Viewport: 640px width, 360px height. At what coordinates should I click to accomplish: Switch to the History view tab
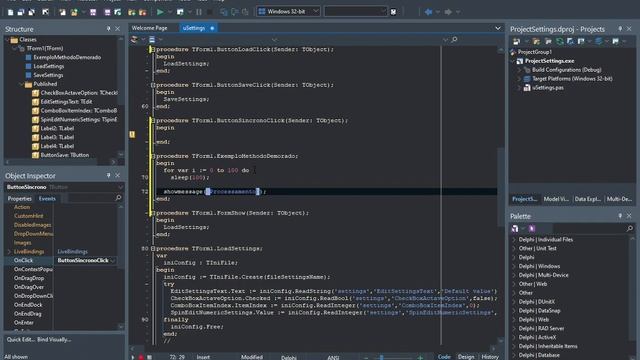(x=490, y=357)
